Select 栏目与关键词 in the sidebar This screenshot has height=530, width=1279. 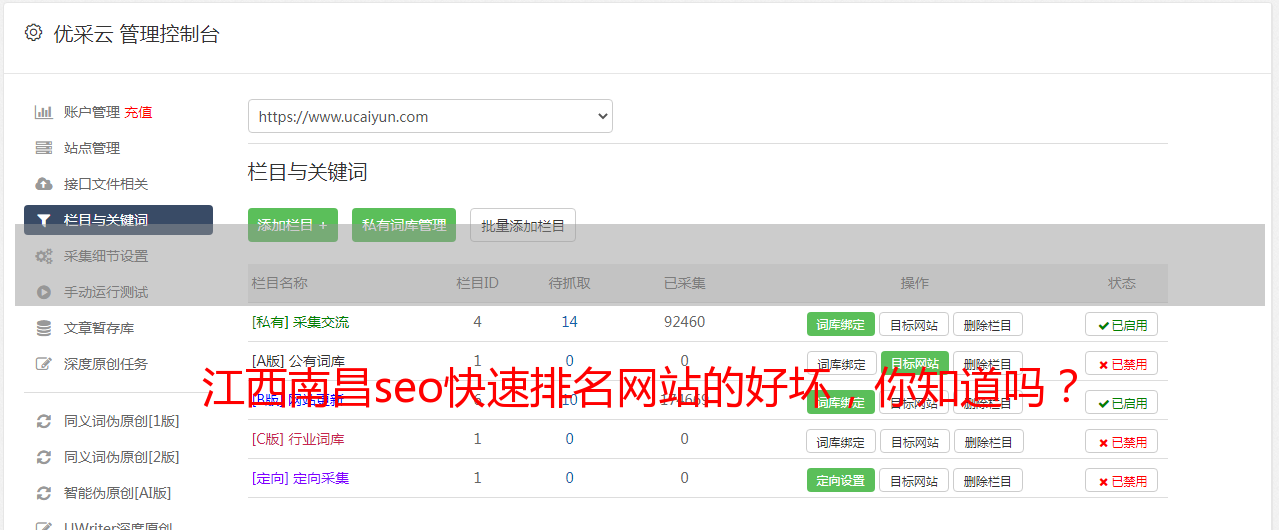[x=118, y=220]
